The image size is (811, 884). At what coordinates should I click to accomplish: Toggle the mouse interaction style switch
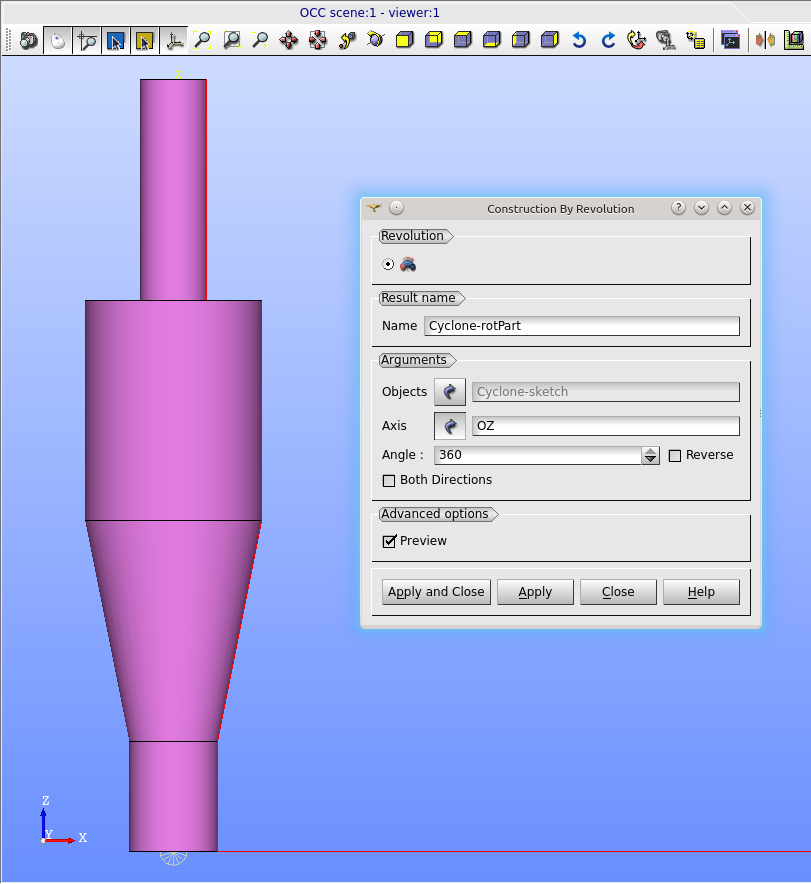(x=57, y=41)
